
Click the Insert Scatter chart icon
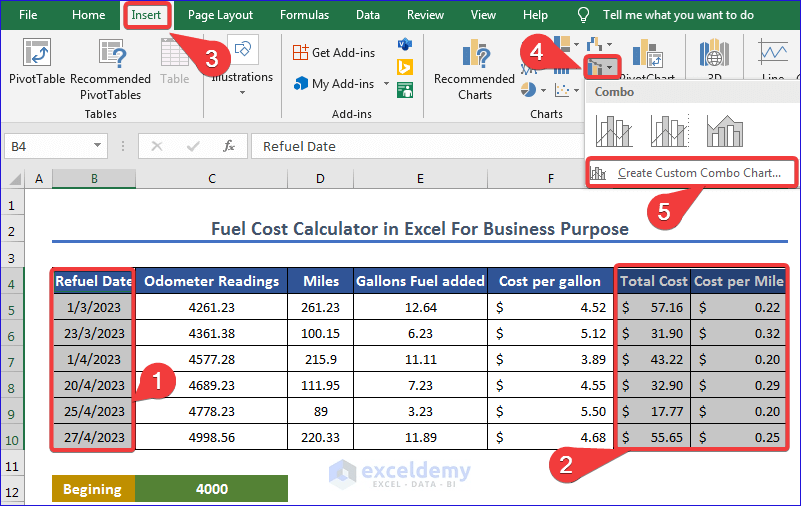[x=562, y=90]
